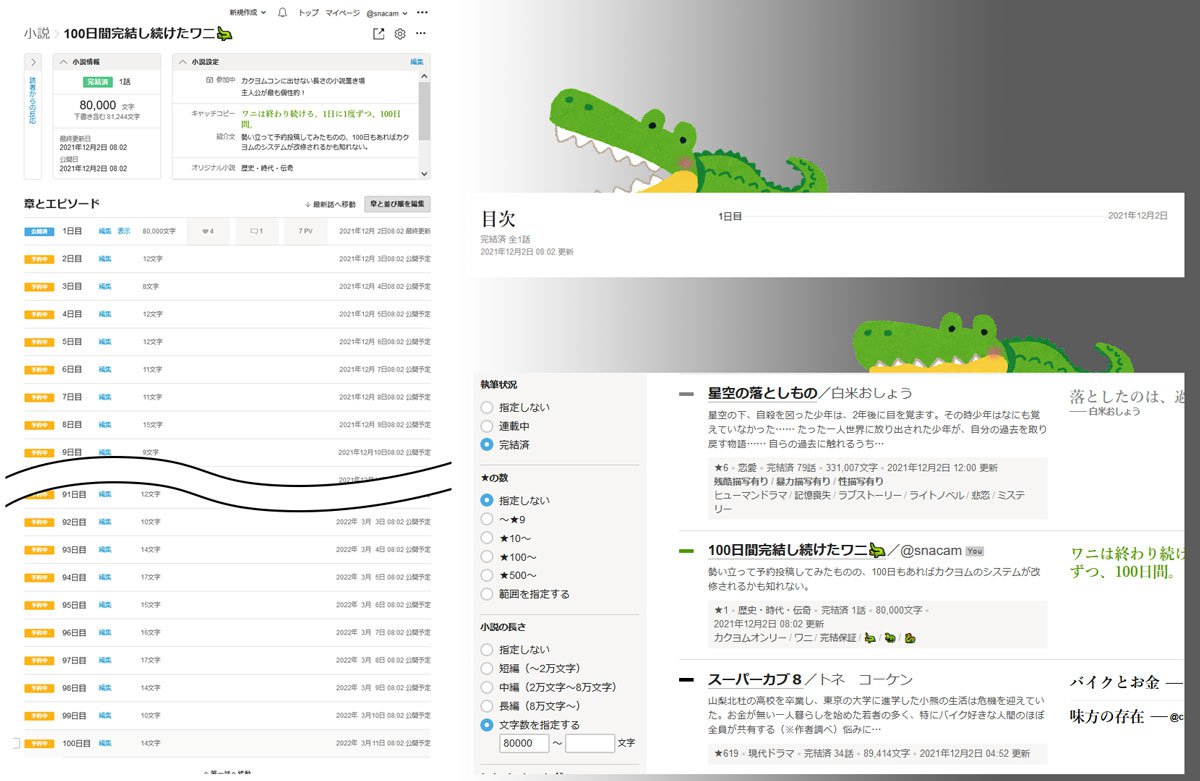Viewport: 1200px width, 781px height.
Task: Open the novel title 星空の落としもの
Action: pyautogui.click(x=763, y=393)
